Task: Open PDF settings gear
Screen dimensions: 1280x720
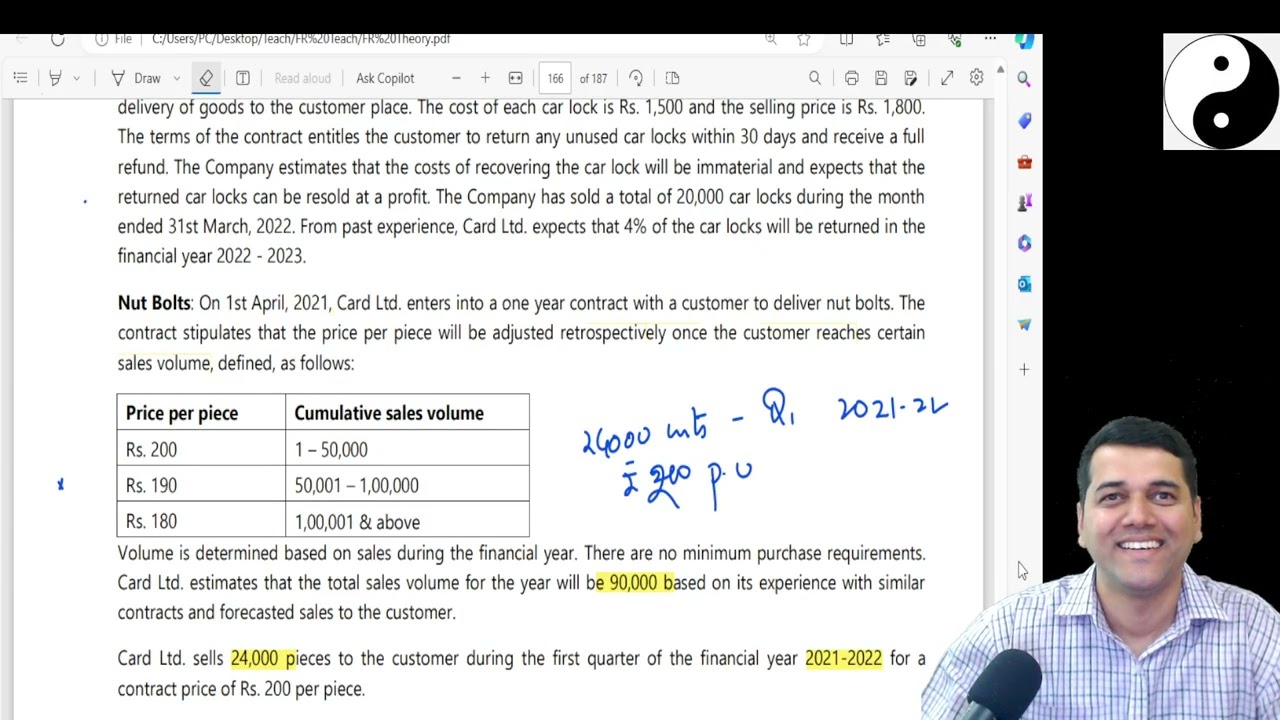Action: [x=976, y=78]
